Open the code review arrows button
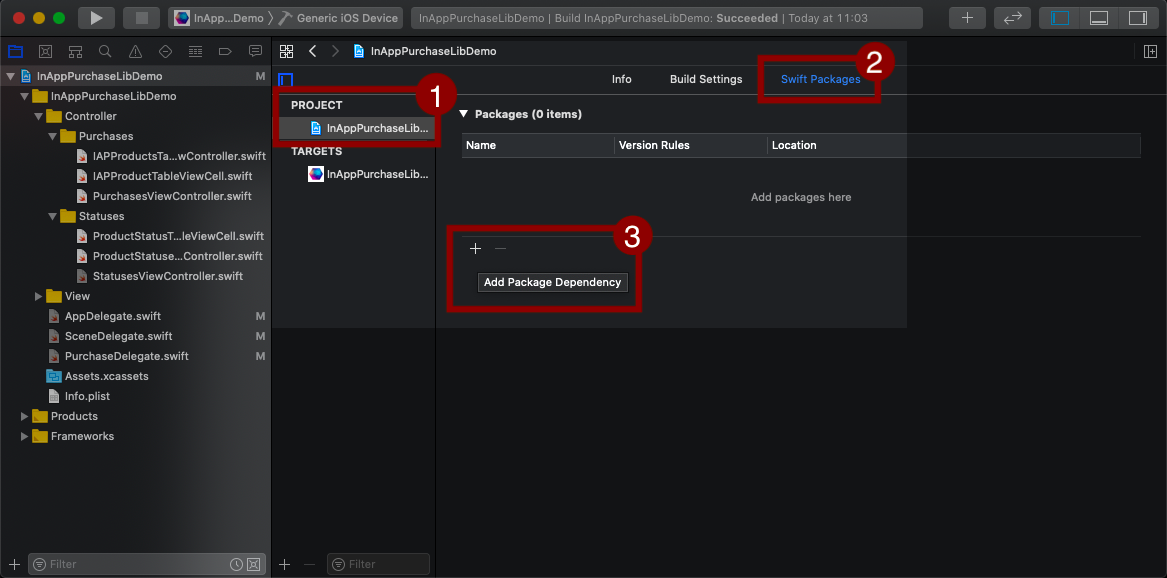Screen dimensions: 1167x578 tap(1012, 18)
